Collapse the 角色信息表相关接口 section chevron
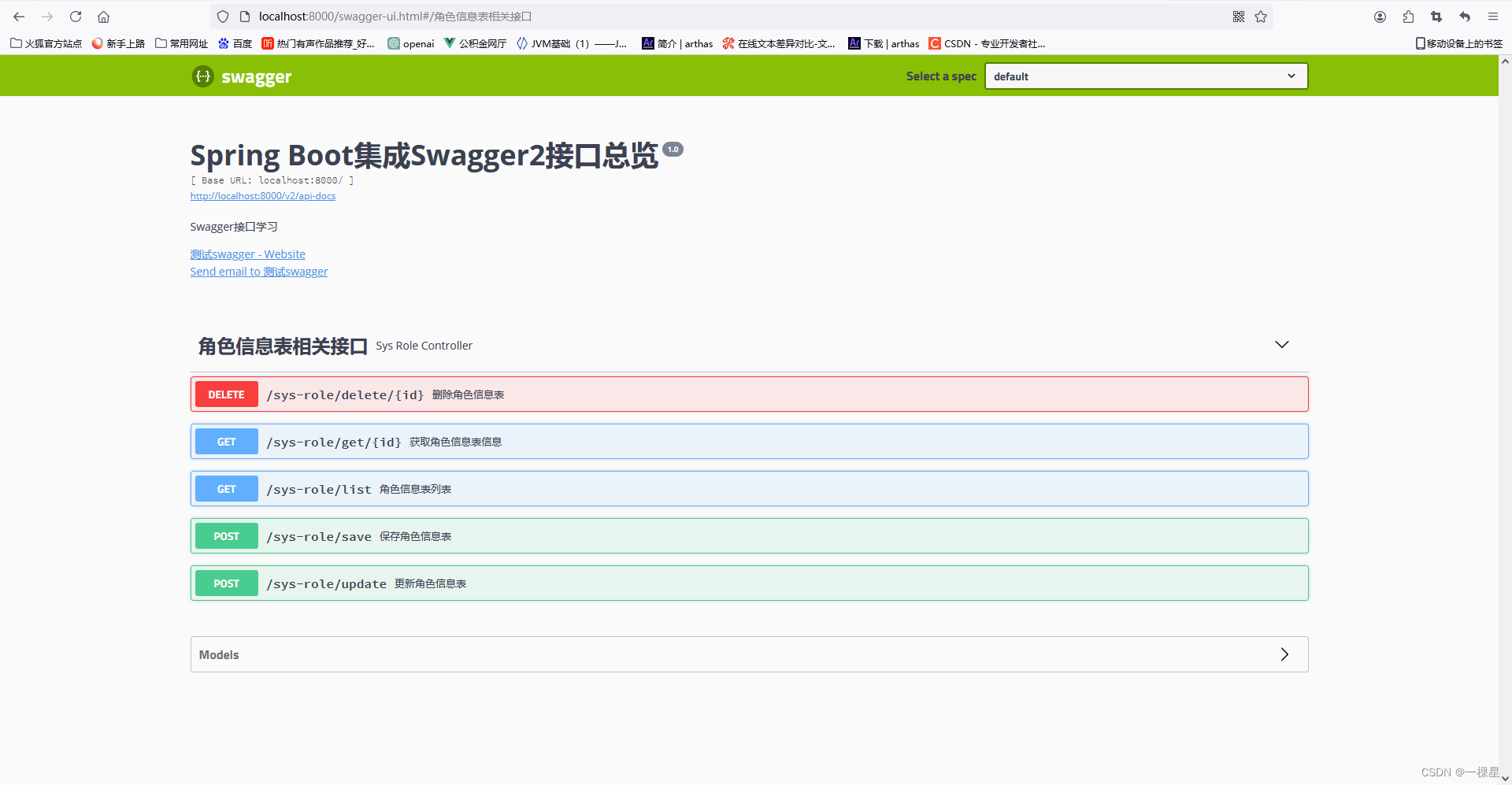This screenshot has width=1512, height=785. (x=1282, y=345)
